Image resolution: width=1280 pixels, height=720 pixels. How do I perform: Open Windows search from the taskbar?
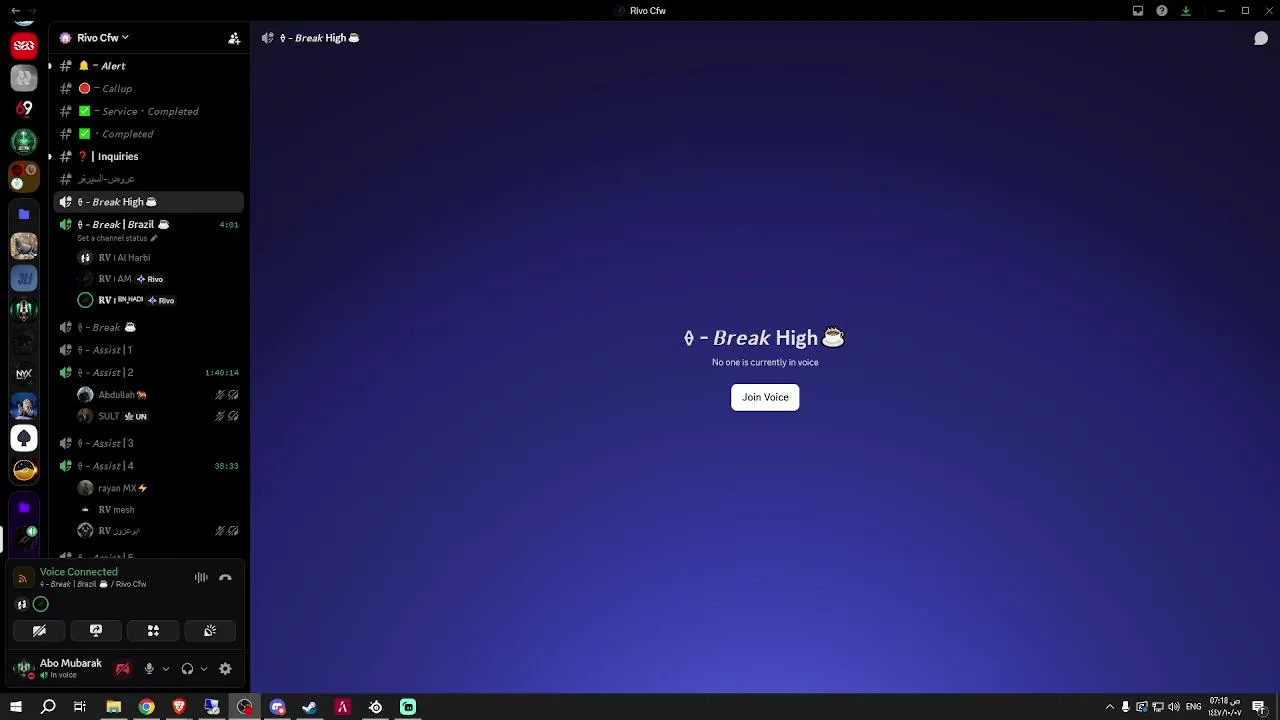48,707
